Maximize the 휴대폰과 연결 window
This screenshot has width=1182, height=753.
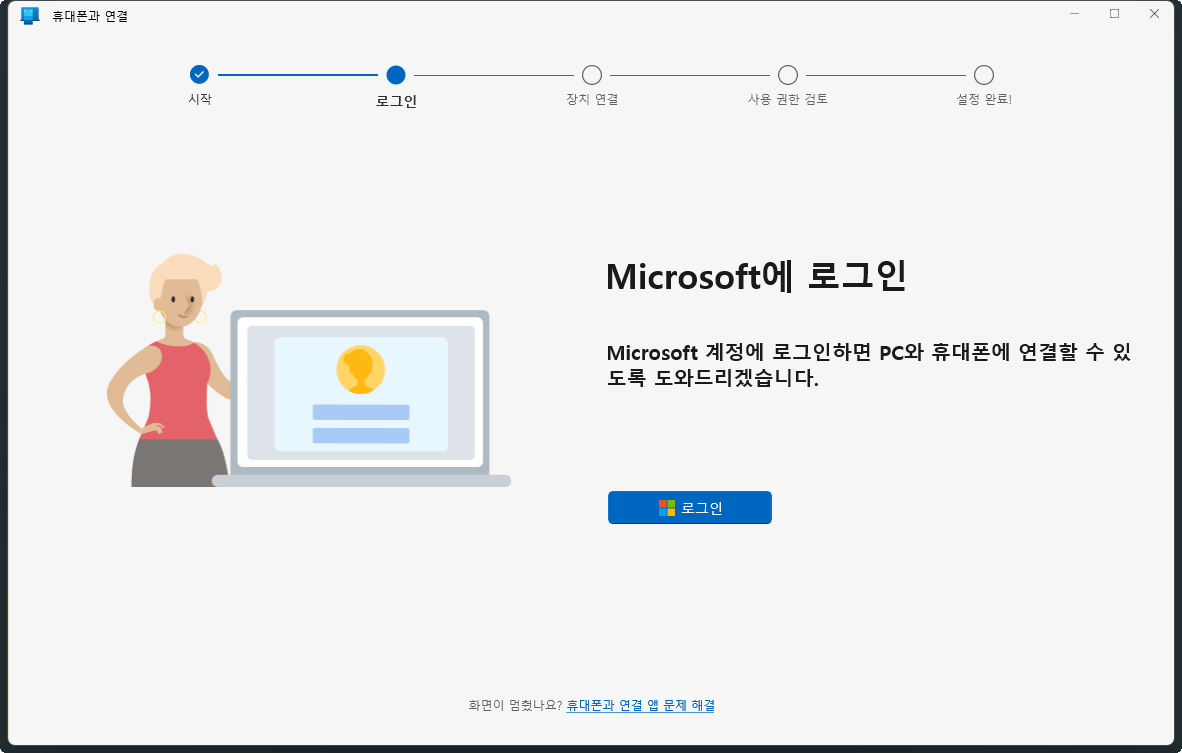(x=1114, y=14)
